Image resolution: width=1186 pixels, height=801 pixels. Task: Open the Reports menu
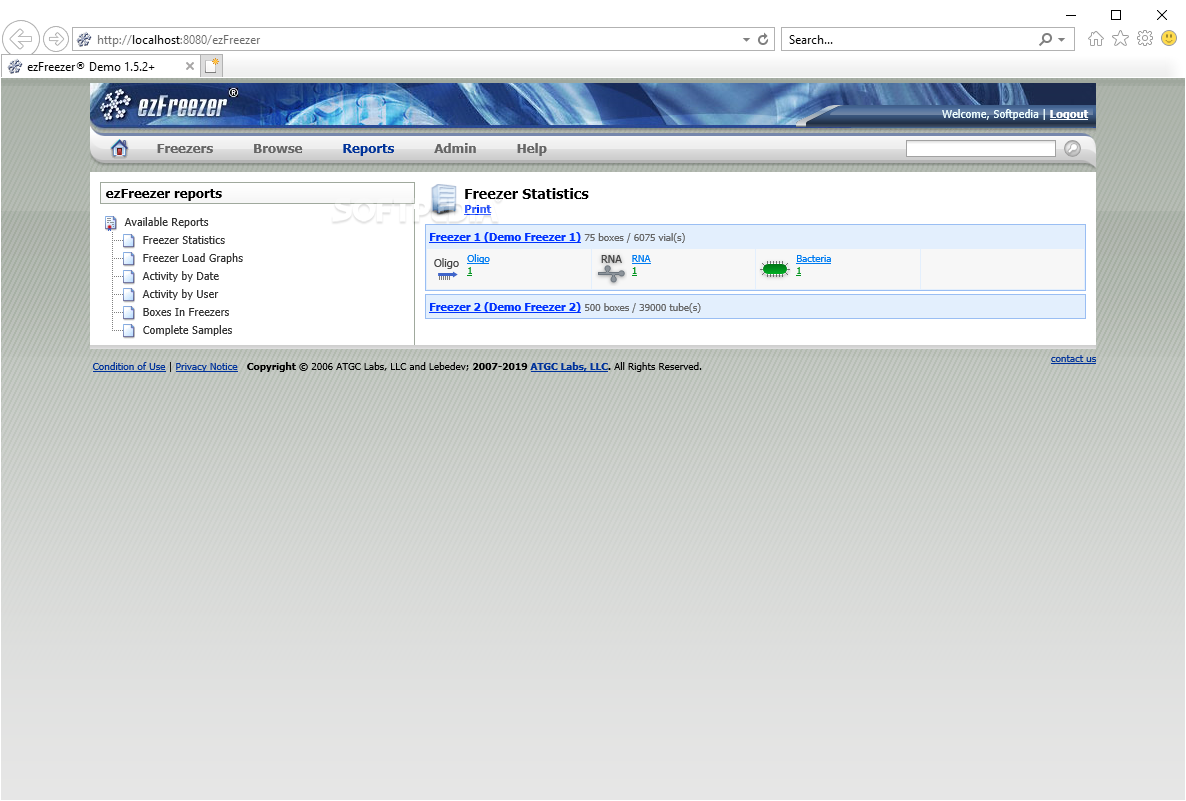368,149
